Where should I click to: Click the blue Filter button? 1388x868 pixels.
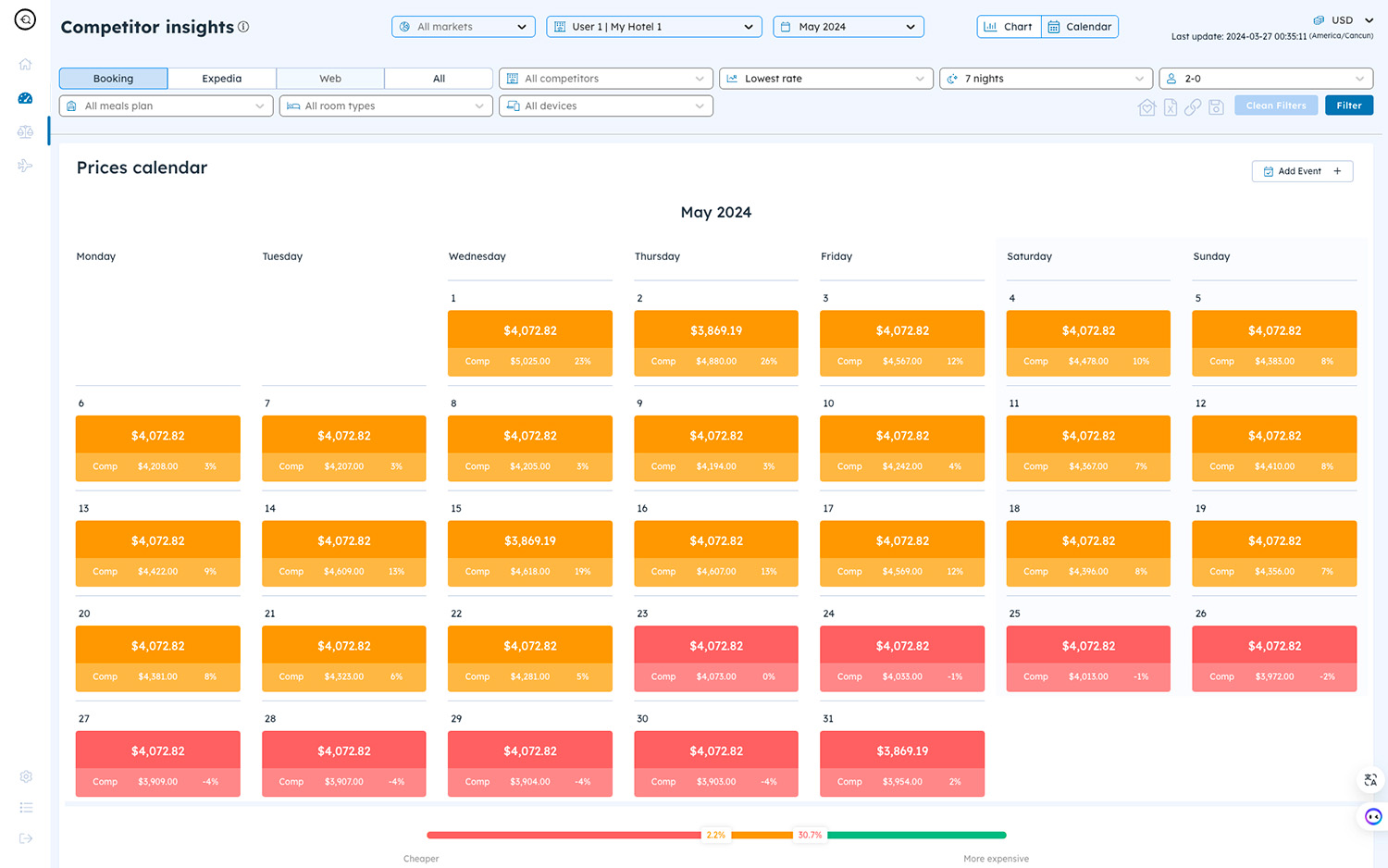point(1348,105)
